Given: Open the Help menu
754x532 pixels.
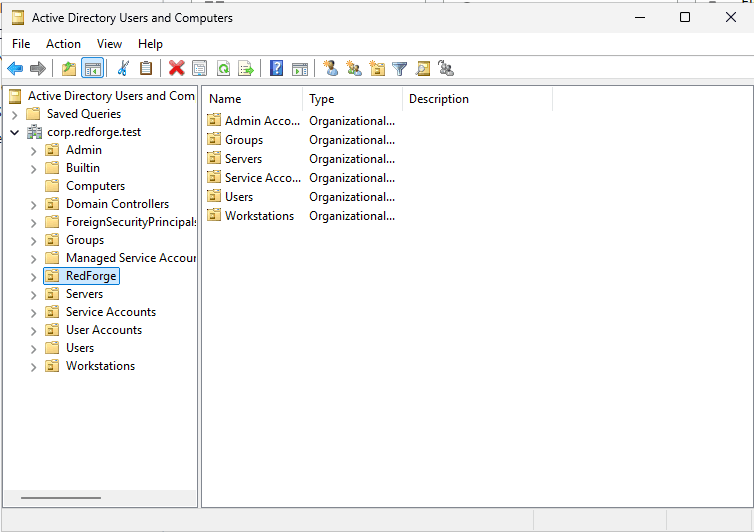Looking at the screenshot, I should tap(151, 44).
